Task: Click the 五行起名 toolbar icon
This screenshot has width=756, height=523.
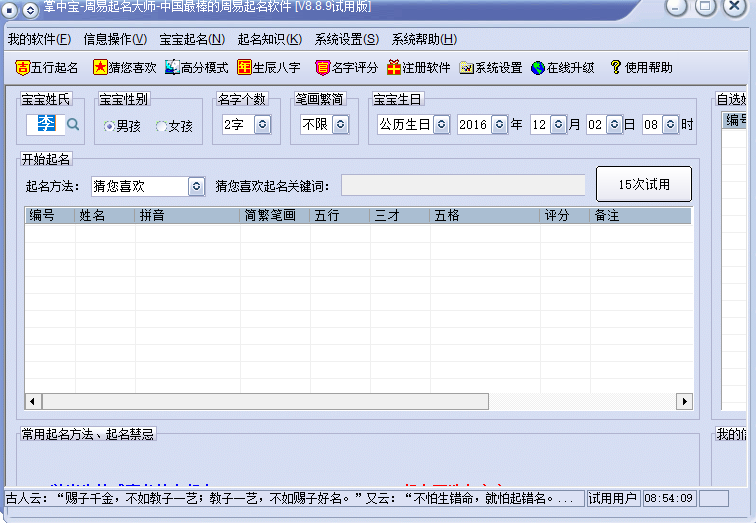Action: coord(23,68)
